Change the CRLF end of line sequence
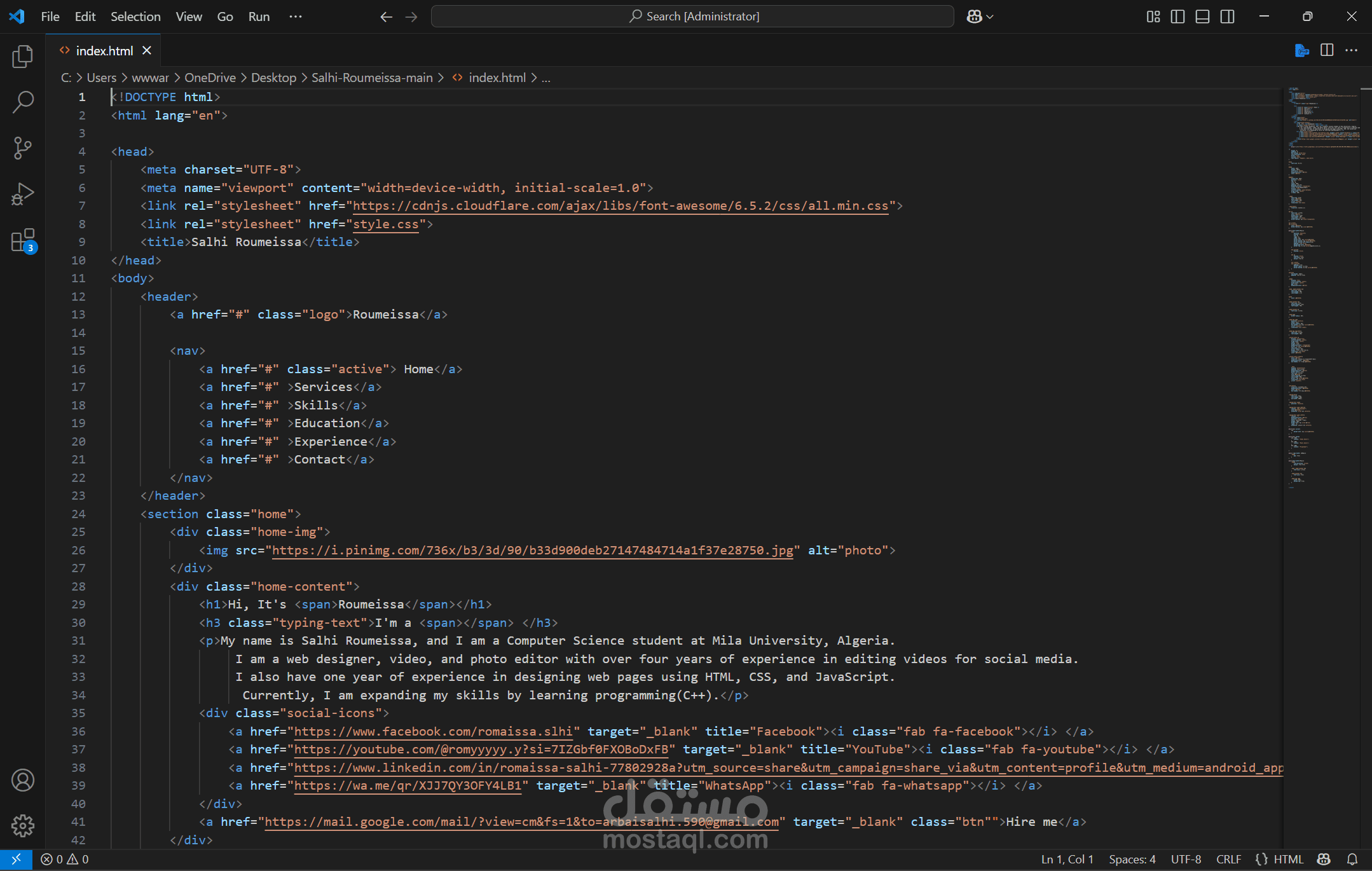 1228,860
